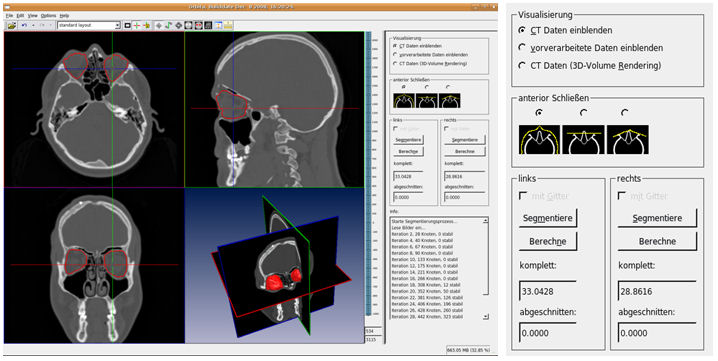Viewport: 718px width, 361px height.
Task: Expand the small arrow next to redo
Action: point(50,25)
